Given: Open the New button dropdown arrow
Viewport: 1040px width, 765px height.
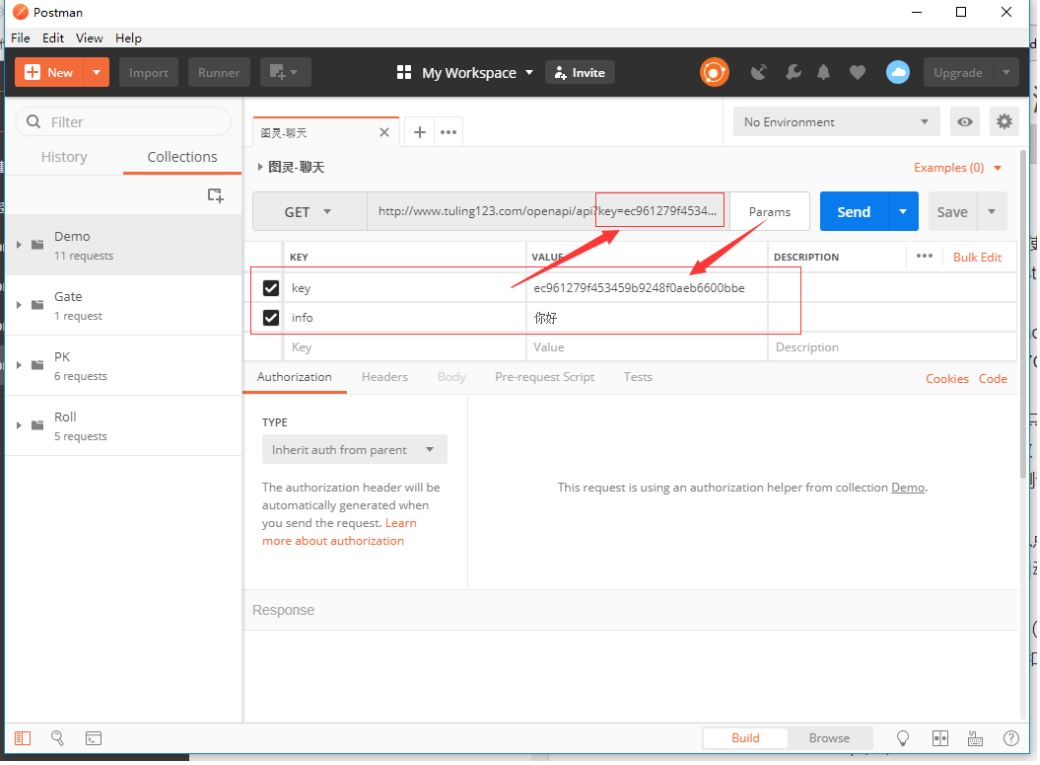Looking at the screenshot, I should tap(96, 72).
